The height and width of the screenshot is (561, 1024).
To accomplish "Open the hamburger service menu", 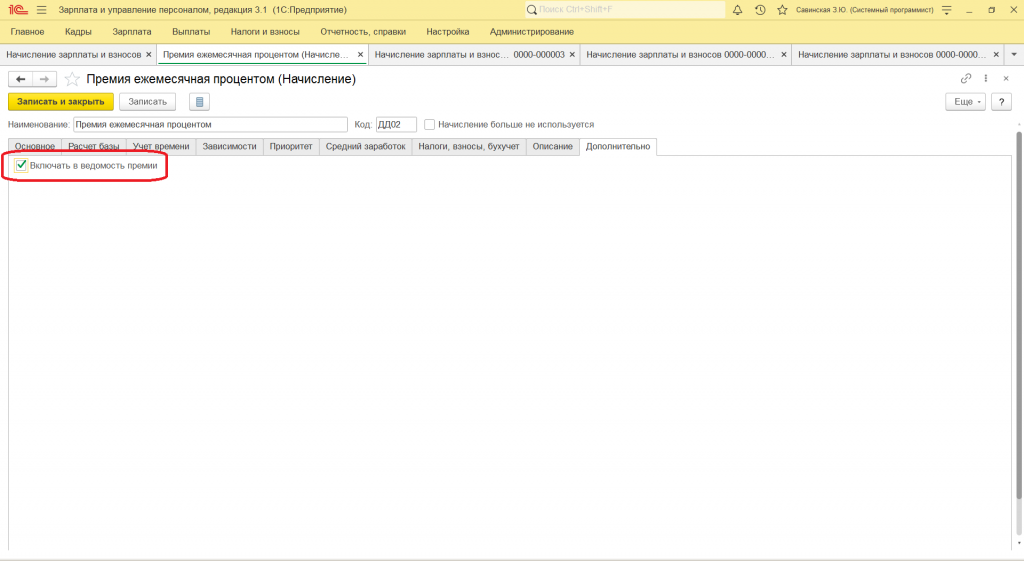I will coord(42,10).
